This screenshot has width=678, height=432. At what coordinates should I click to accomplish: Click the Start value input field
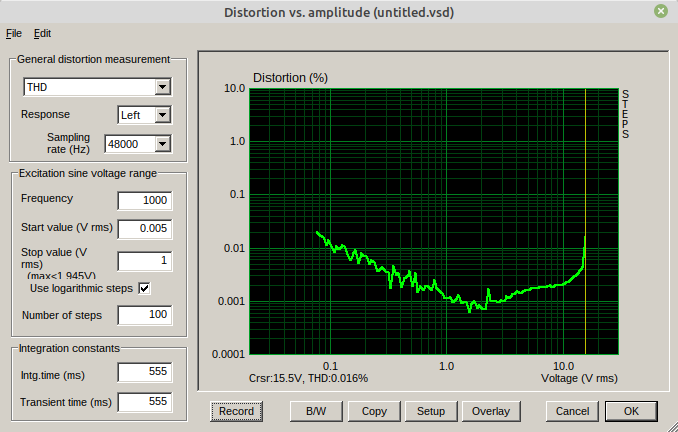click(x=144, y=229)
